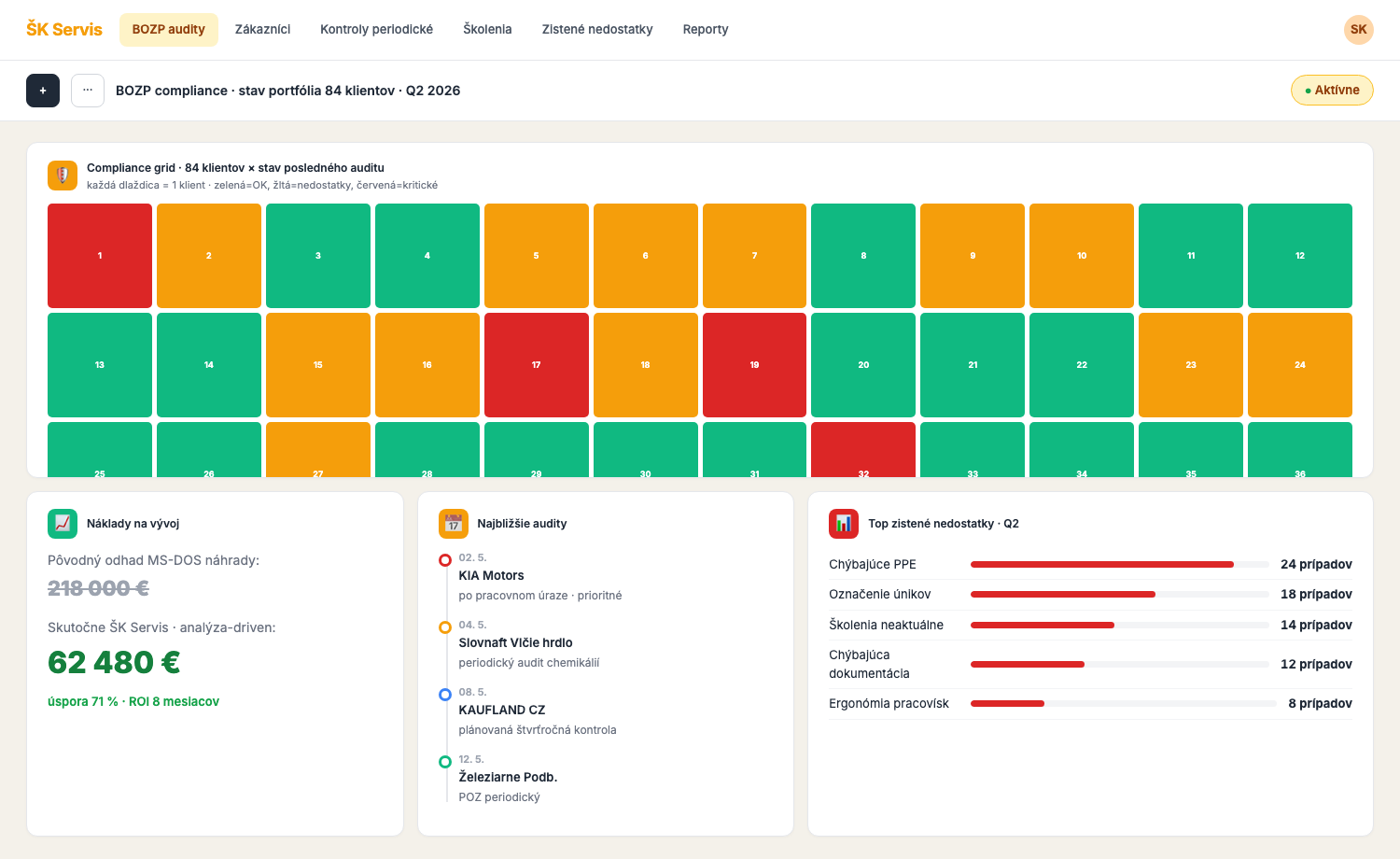Go to the Školenia tab

488,30
